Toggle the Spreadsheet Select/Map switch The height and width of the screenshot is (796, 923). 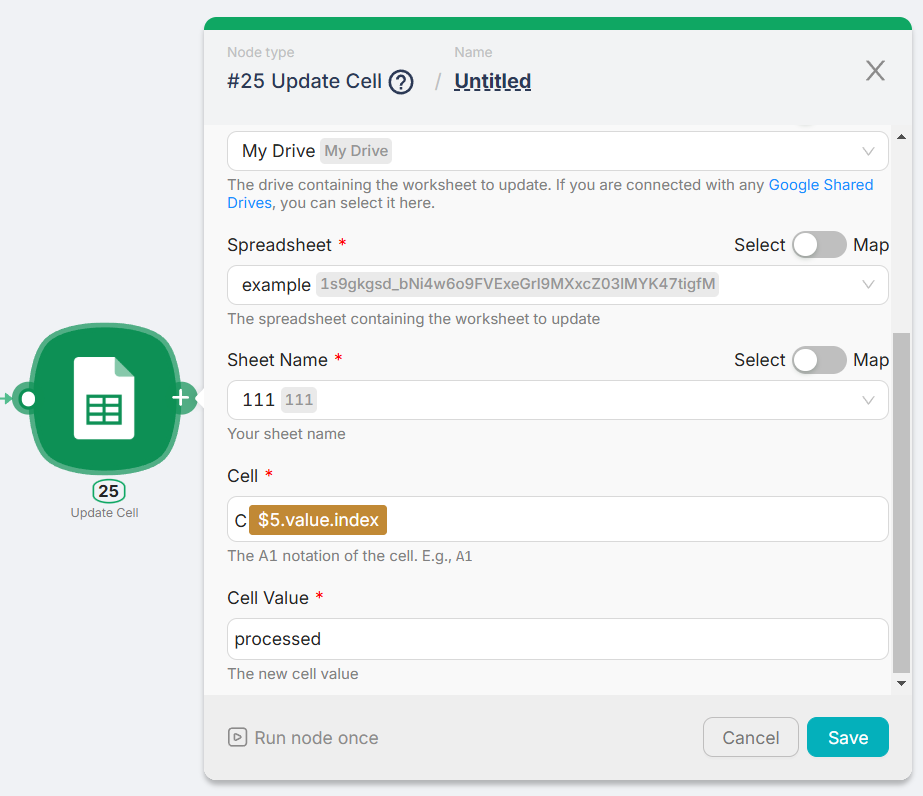click(x=819, y=245)
